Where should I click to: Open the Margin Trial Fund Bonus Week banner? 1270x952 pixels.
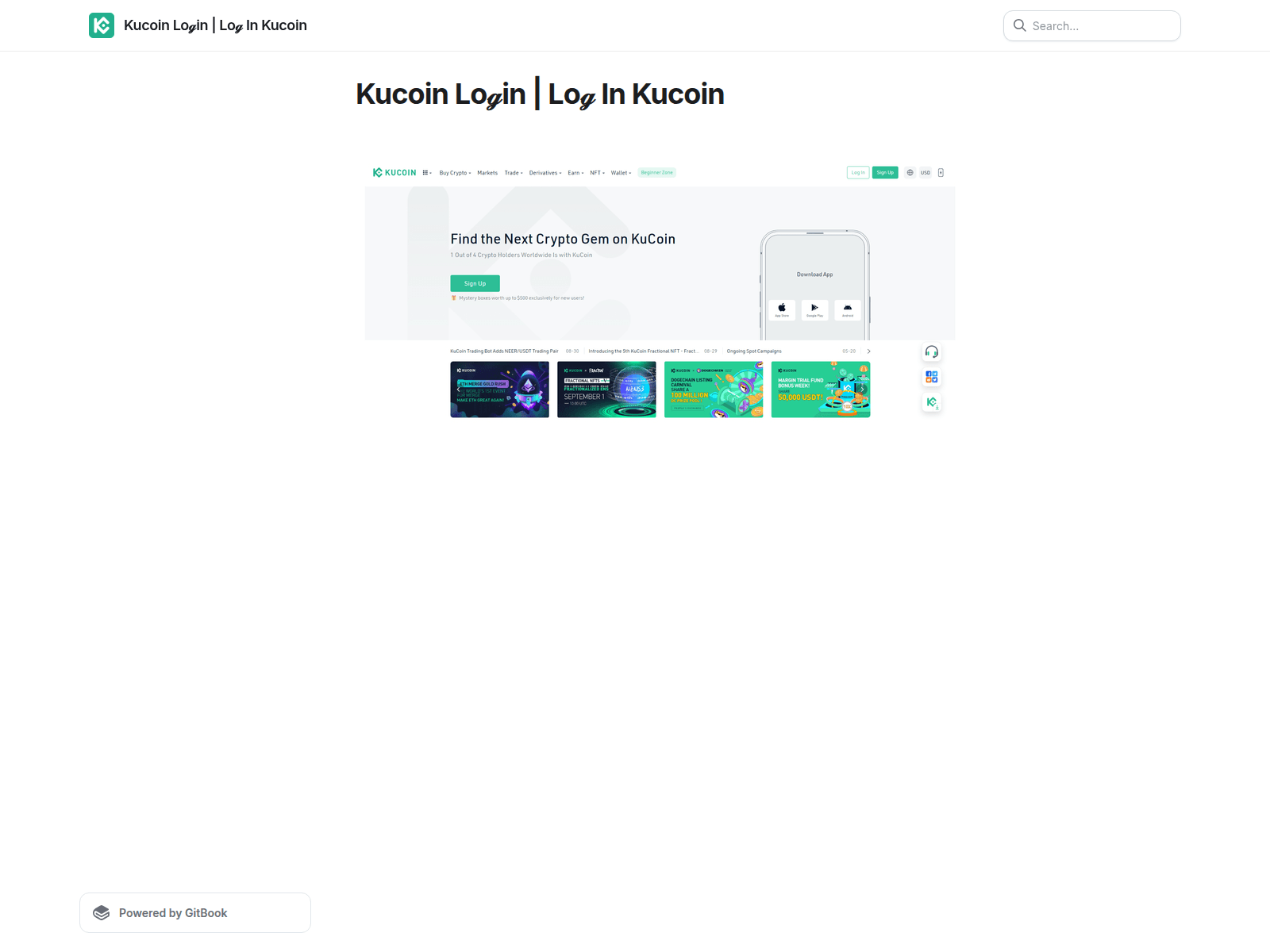pos(821,390)
